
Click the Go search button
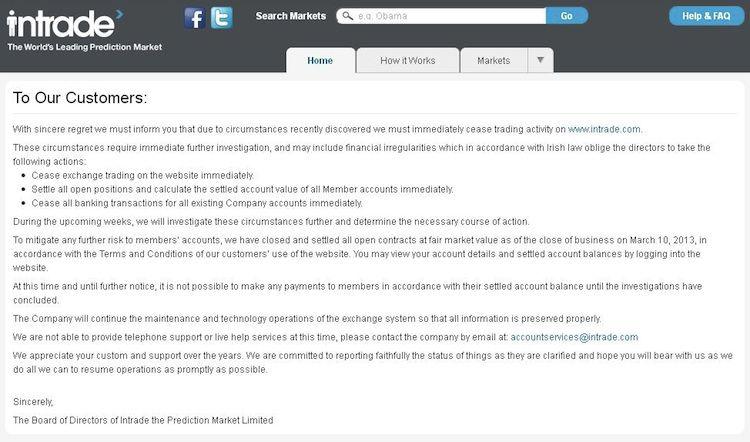point(567,16)
